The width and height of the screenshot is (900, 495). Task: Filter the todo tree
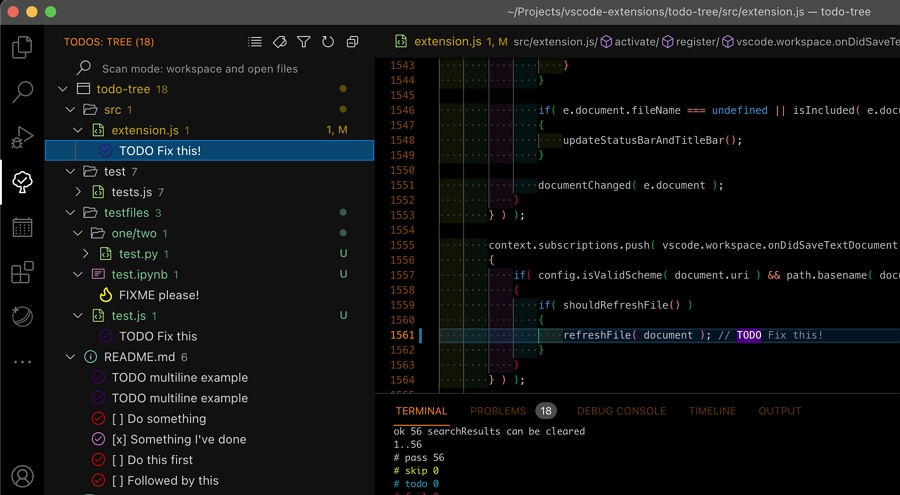click(x=304, y=41)
